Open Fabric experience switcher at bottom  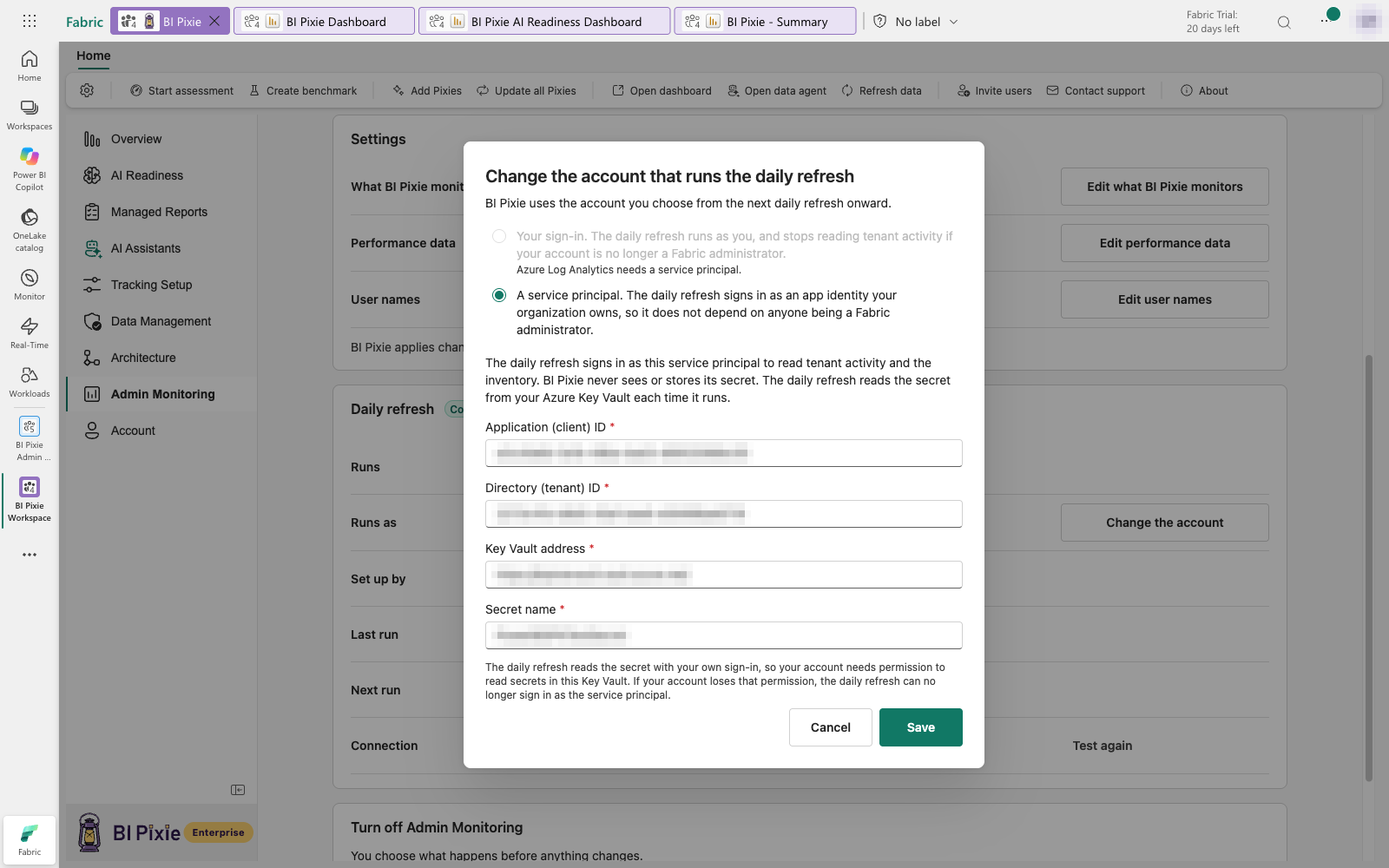(x=30, y=840)
